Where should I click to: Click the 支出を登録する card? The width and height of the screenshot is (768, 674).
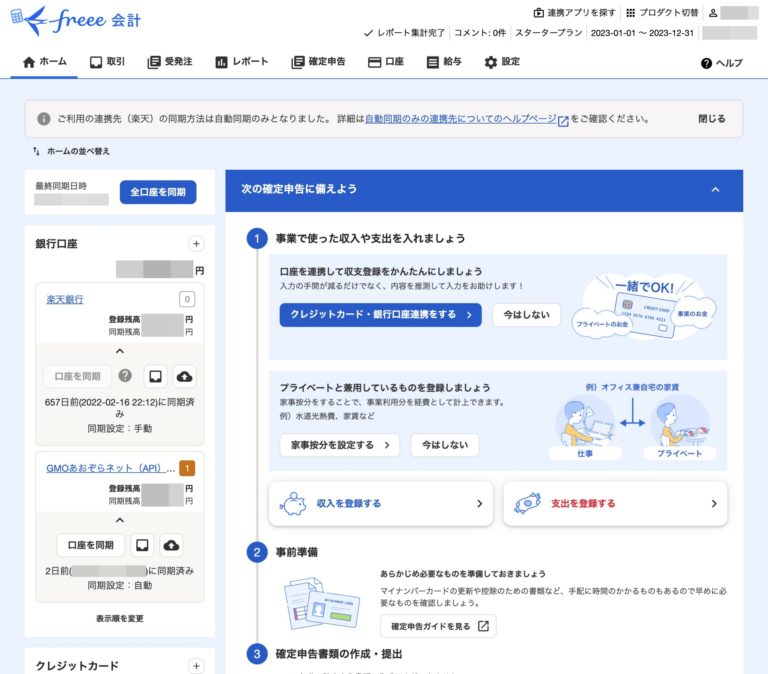pos(614,504)
